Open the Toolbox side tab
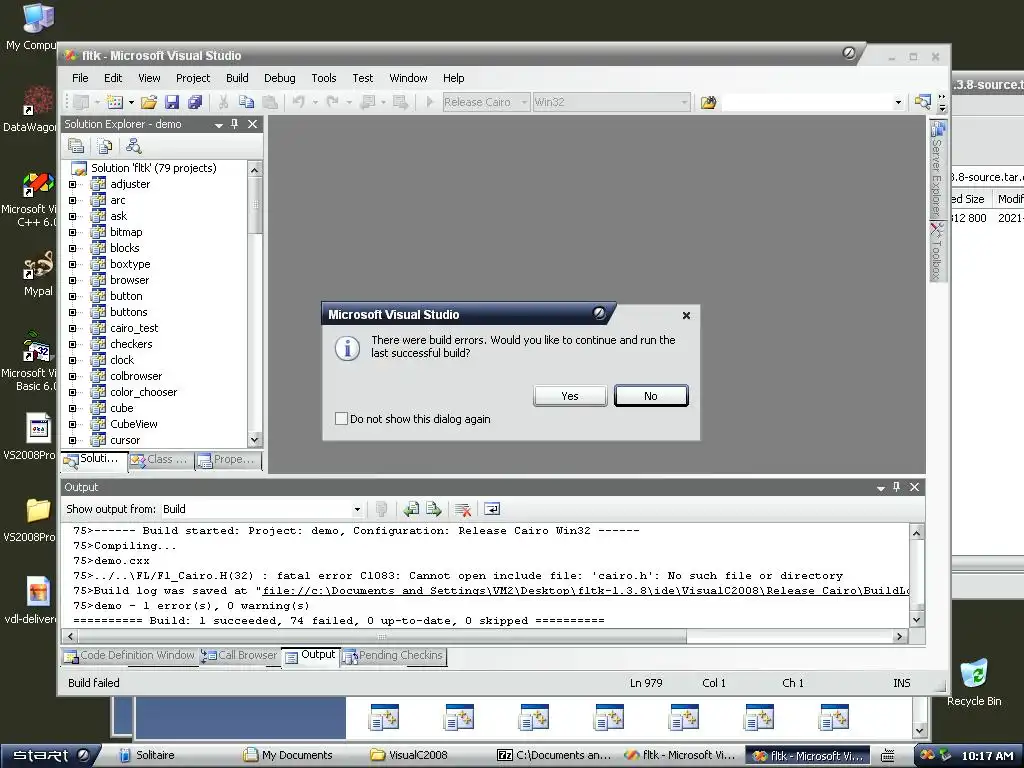 [x=938, y=252]
